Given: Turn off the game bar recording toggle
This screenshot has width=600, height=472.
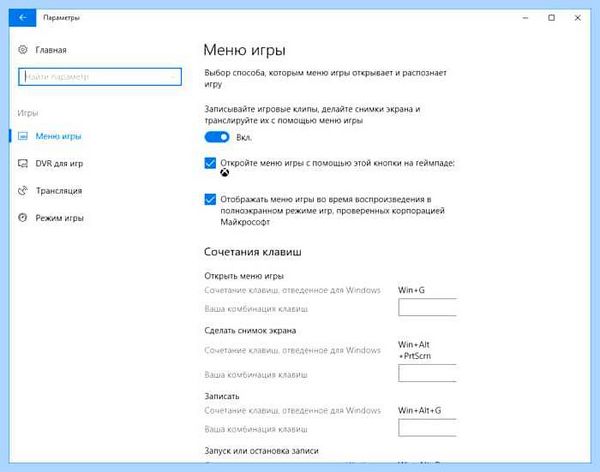Looking at the screenshot, I should click(217, 137).
